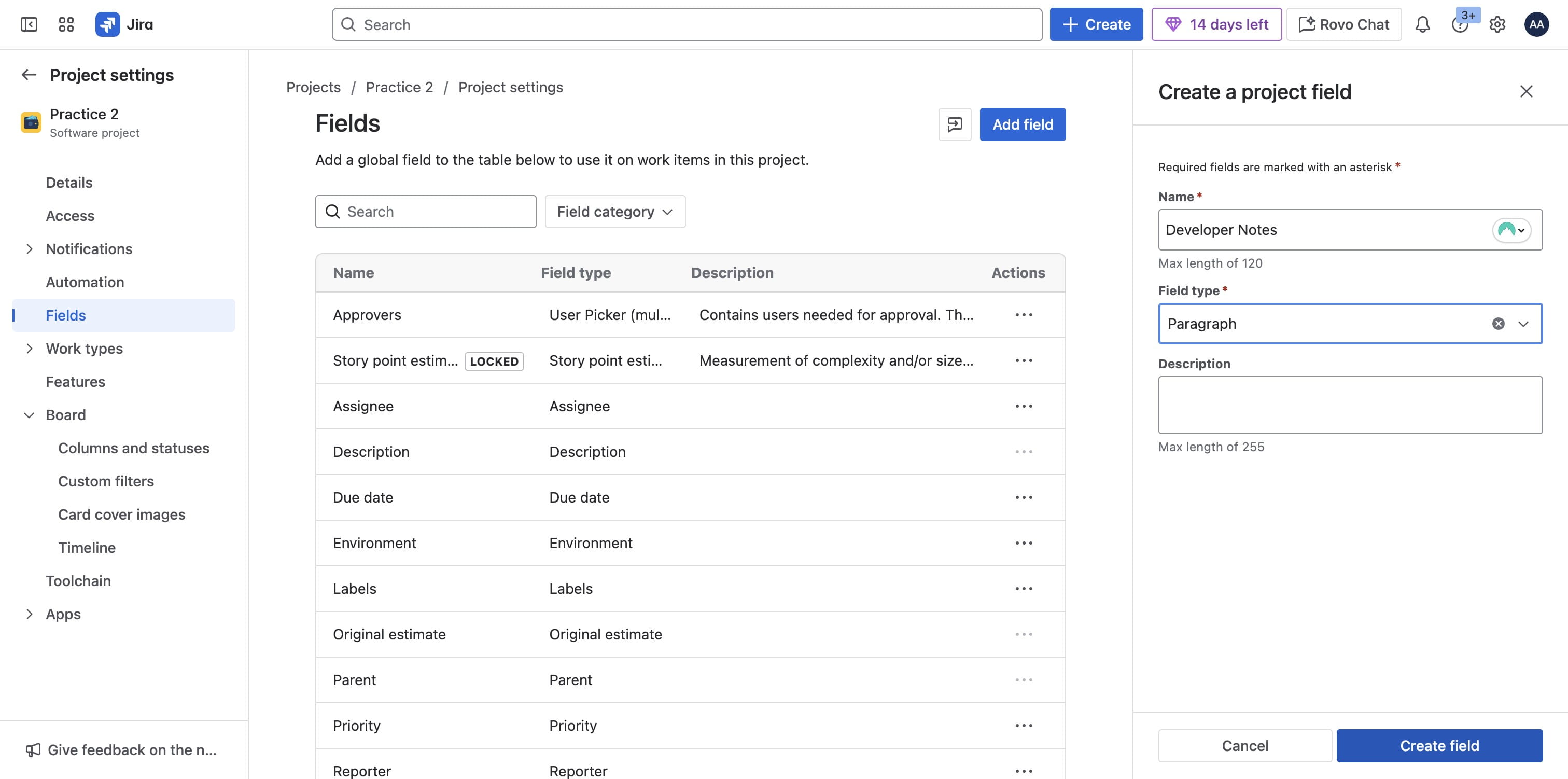The height and width of the screenshot is (779, 1568).
Task: Open actions menu for Environment row
Action: click(1023, 544)
